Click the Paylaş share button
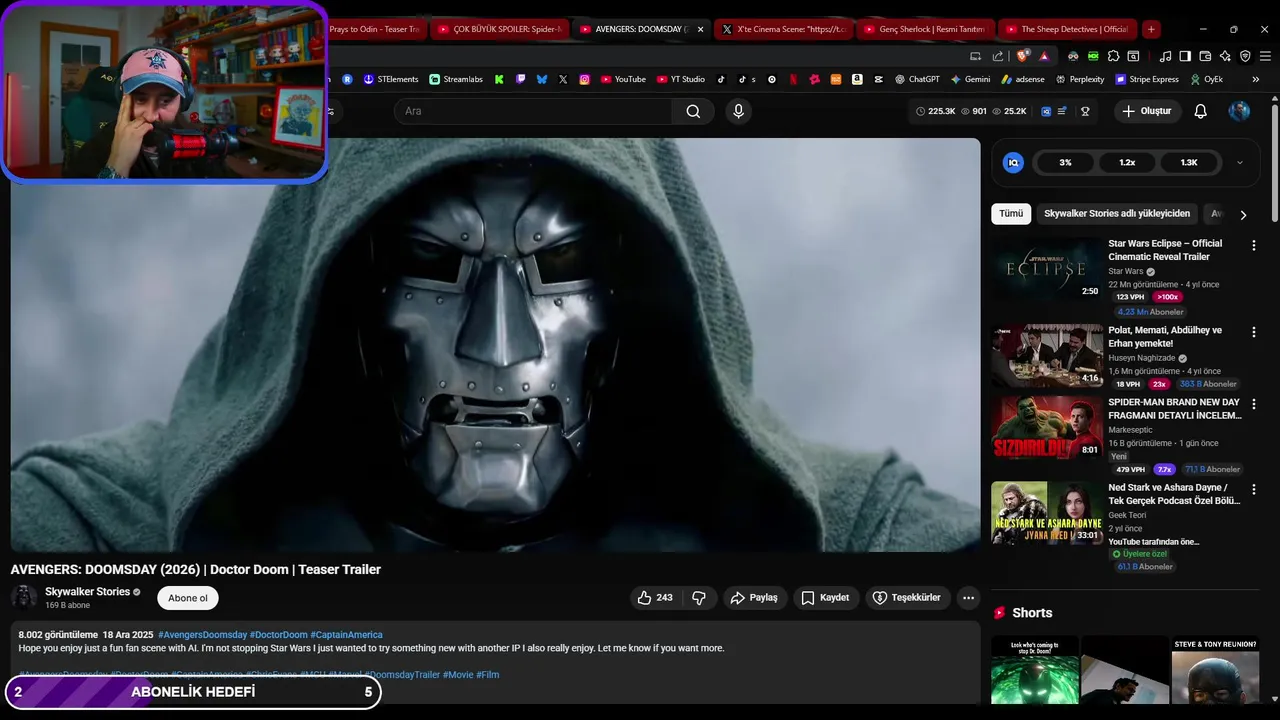Image resolution: width=1280 pixels, height=720 pixels. tap(755, 598)
